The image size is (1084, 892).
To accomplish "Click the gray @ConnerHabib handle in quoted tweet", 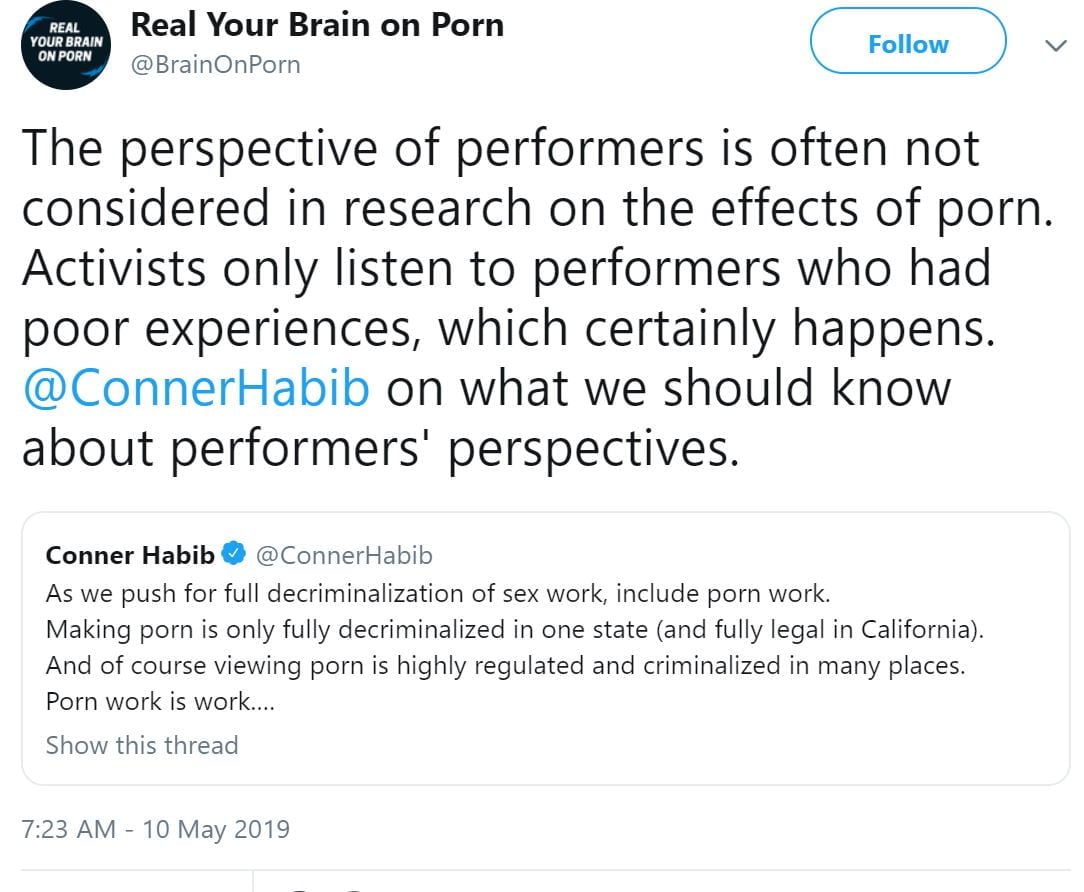I will tap(344, 555).
